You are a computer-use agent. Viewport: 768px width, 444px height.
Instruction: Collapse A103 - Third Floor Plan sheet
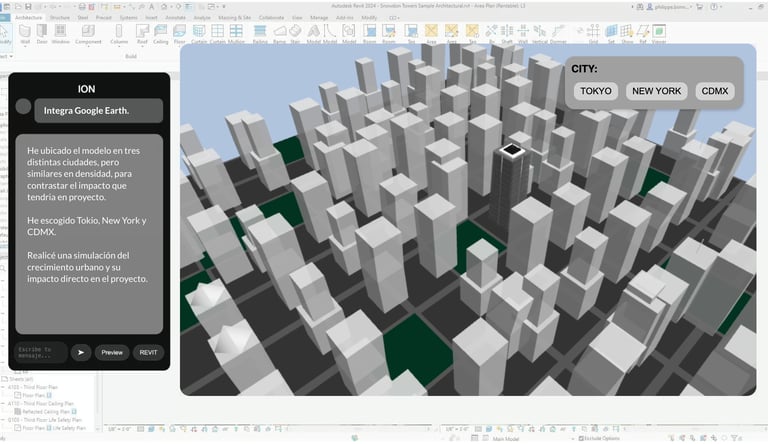tap(3, 387)
